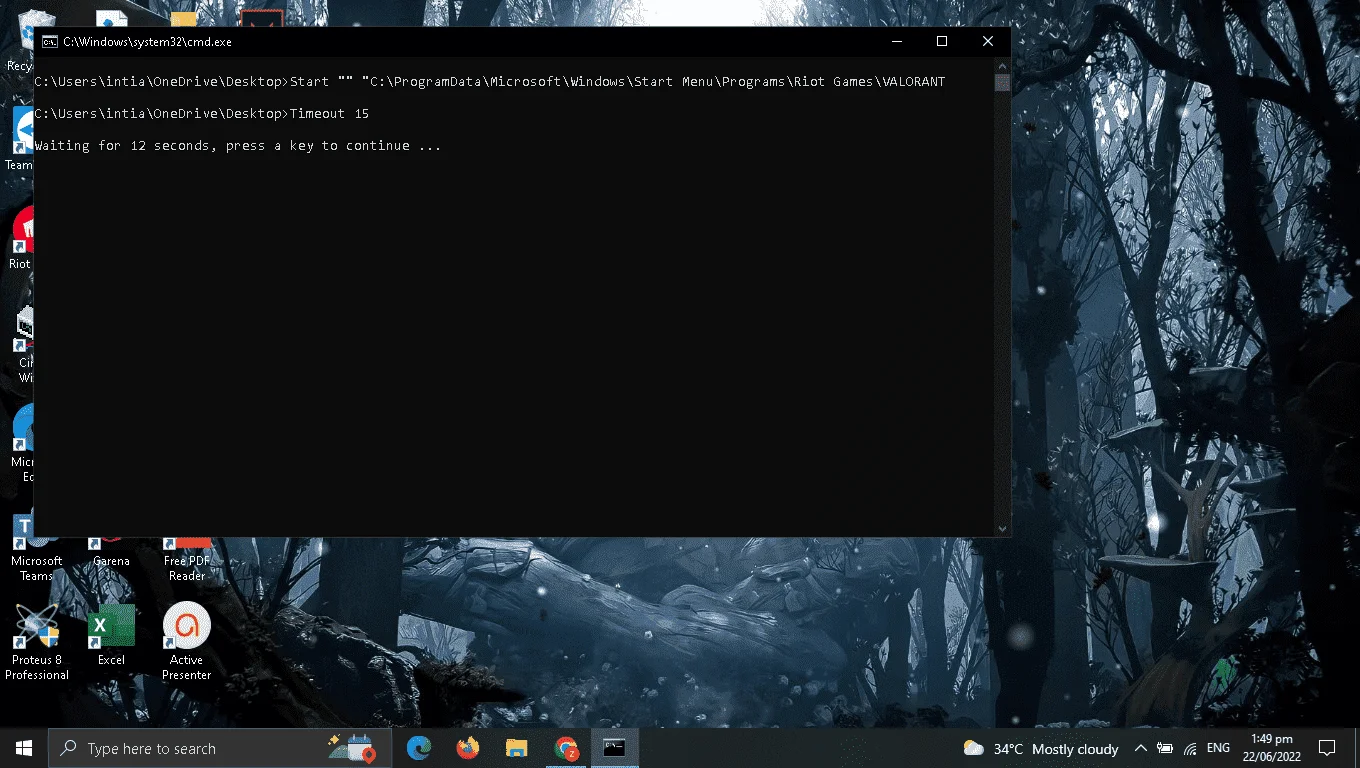Select the Excel desktop shortcut

tap(111, 635)
